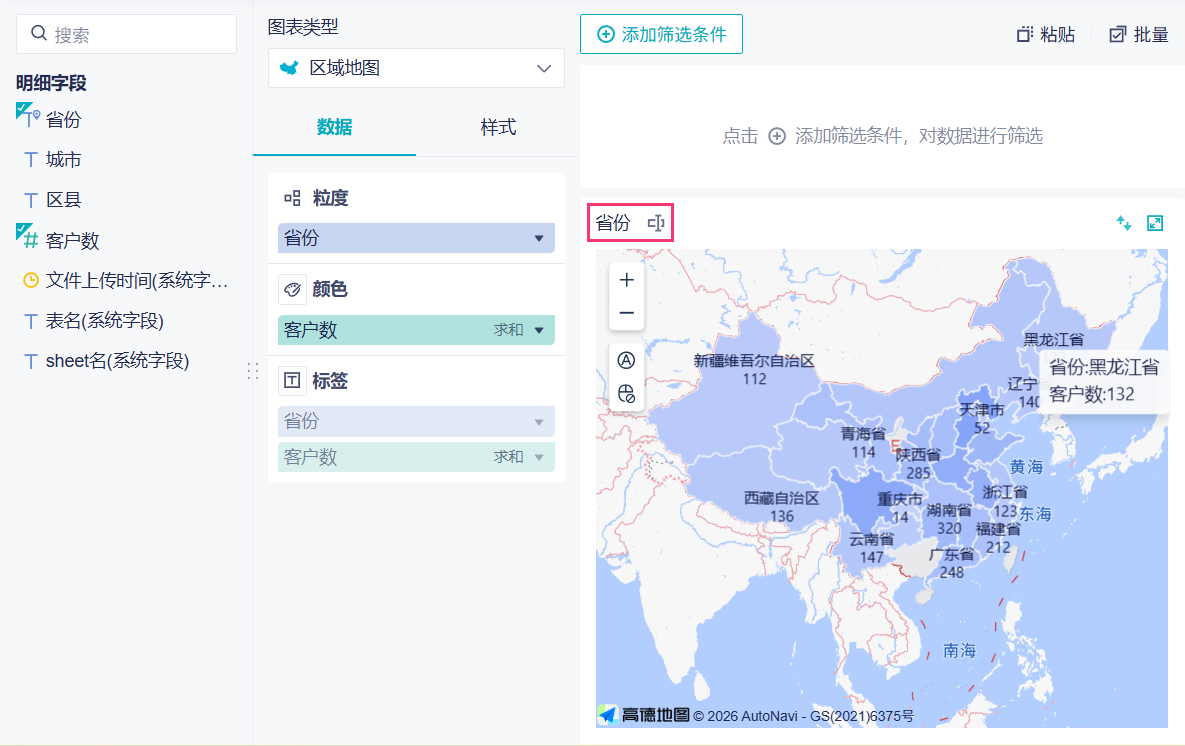Image resolution: width=1185 pixels, height=746 pixels.
Task: Click the 粘贴 button
Action: (1046, 35)
